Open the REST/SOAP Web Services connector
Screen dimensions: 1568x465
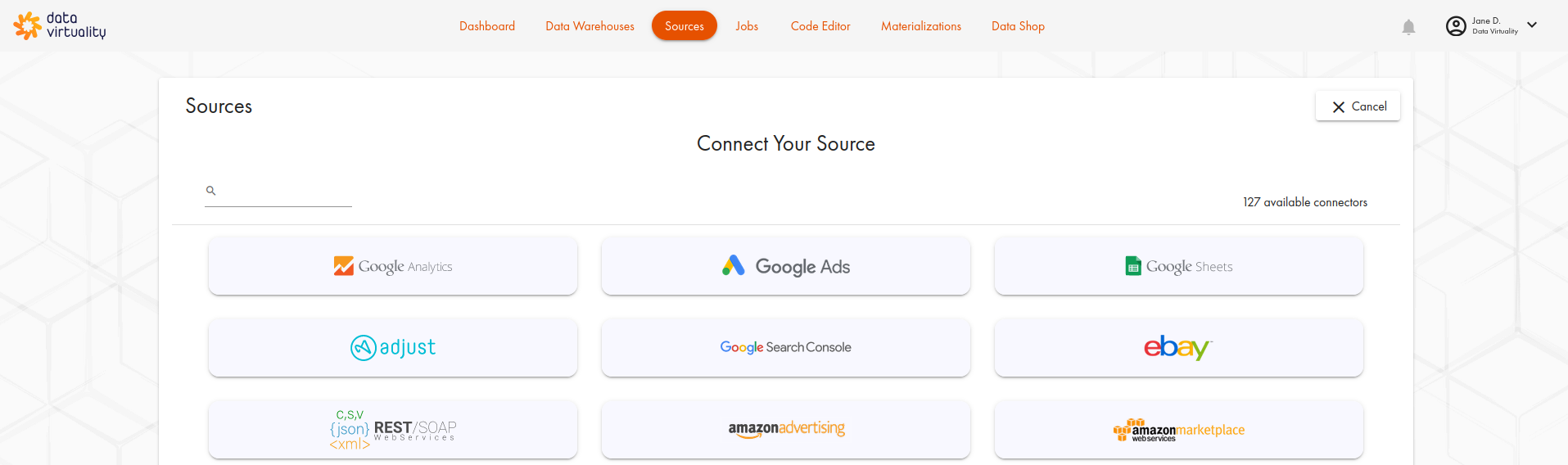click(393, 429)
